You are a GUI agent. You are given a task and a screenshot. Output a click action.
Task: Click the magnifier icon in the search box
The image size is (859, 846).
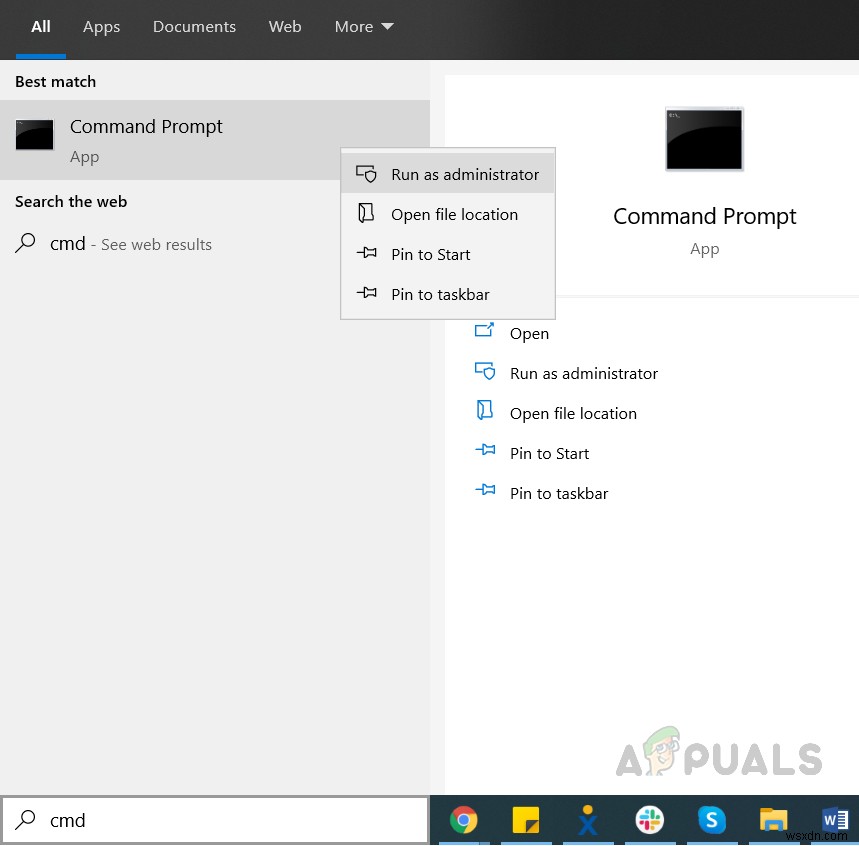(25, 820)
